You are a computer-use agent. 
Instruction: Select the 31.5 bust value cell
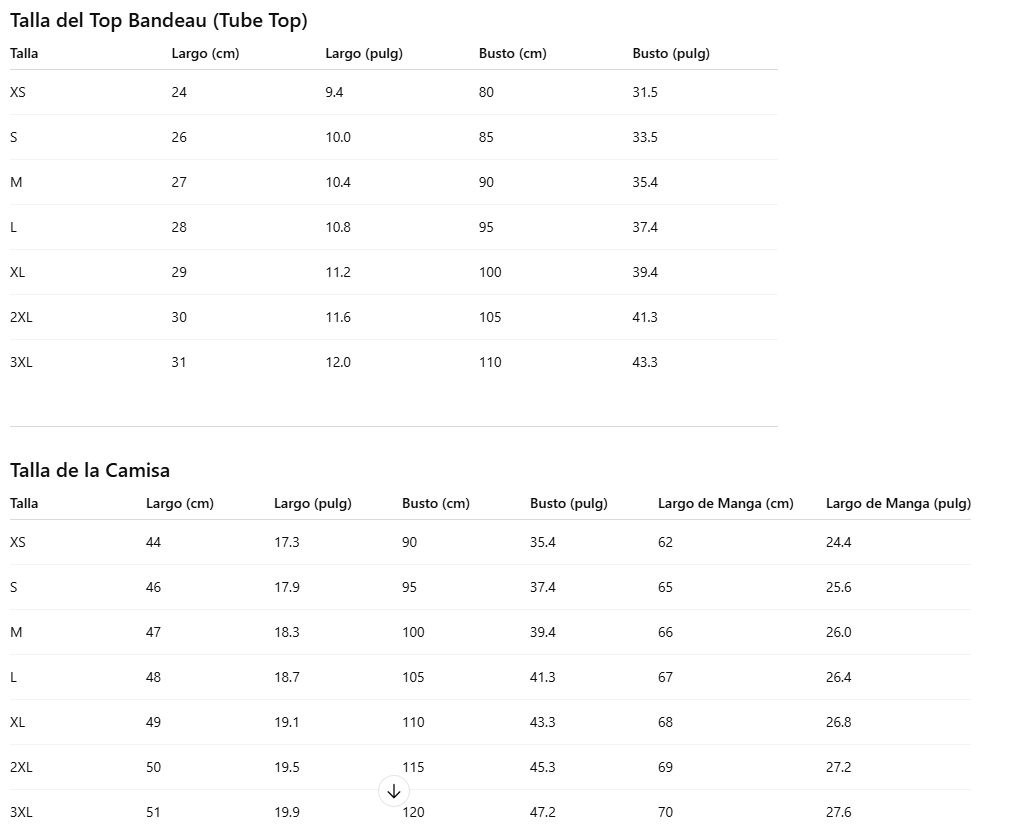coord(645,92)
